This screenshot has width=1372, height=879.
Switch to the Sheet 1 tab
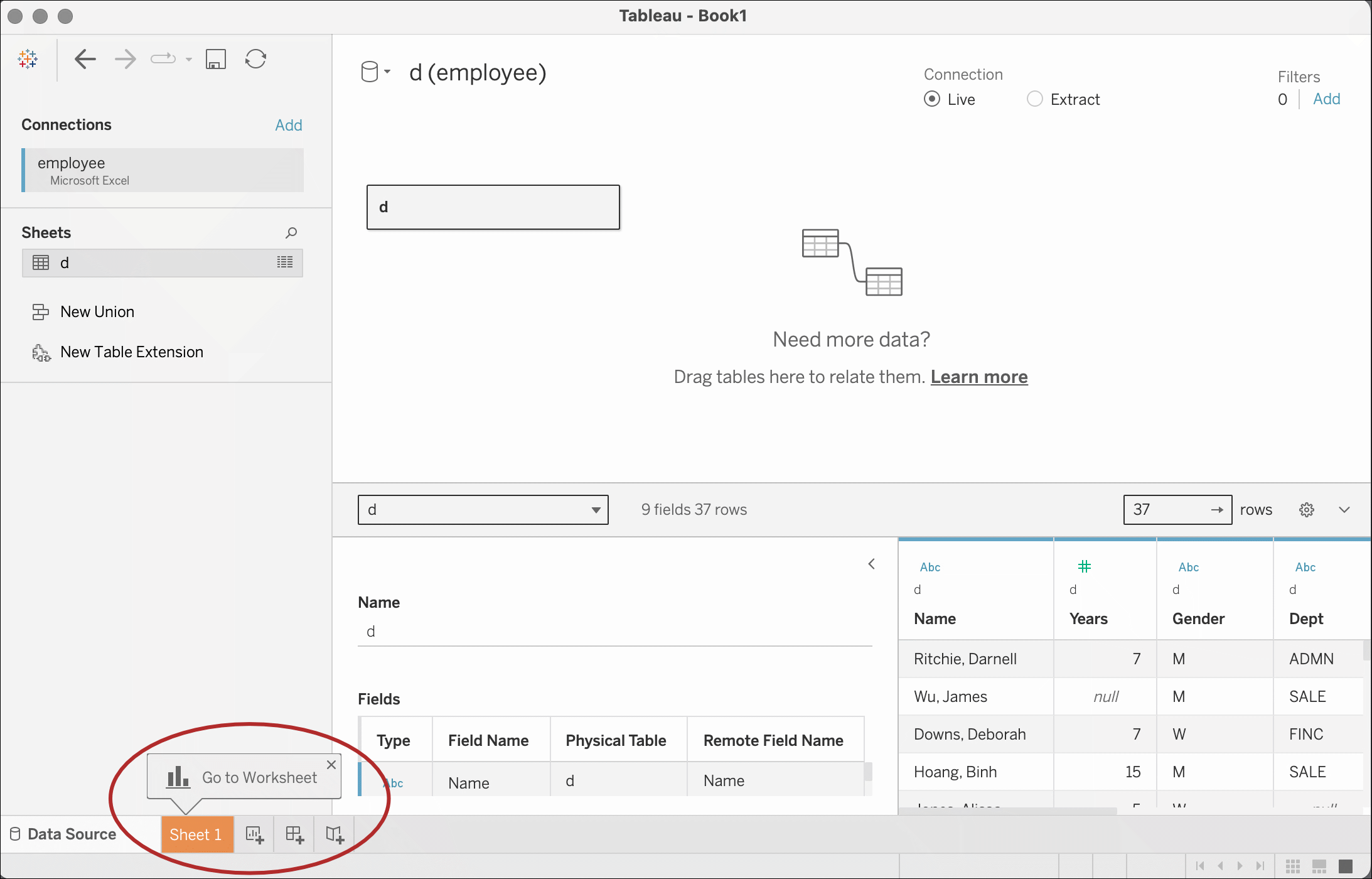(x=196, y=834)
